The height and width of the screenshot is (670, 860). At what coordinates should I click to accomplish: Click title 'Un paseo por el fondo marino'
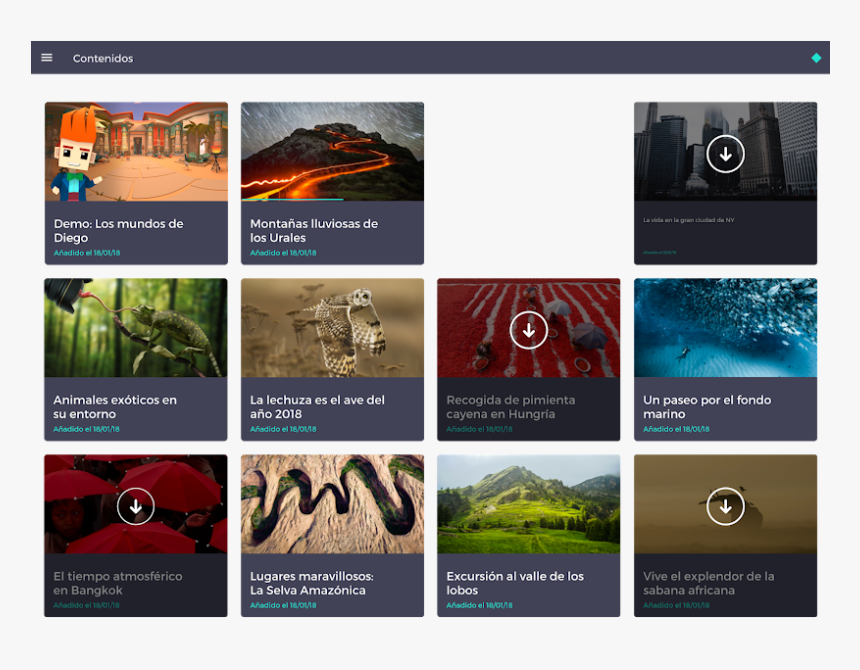707,407
